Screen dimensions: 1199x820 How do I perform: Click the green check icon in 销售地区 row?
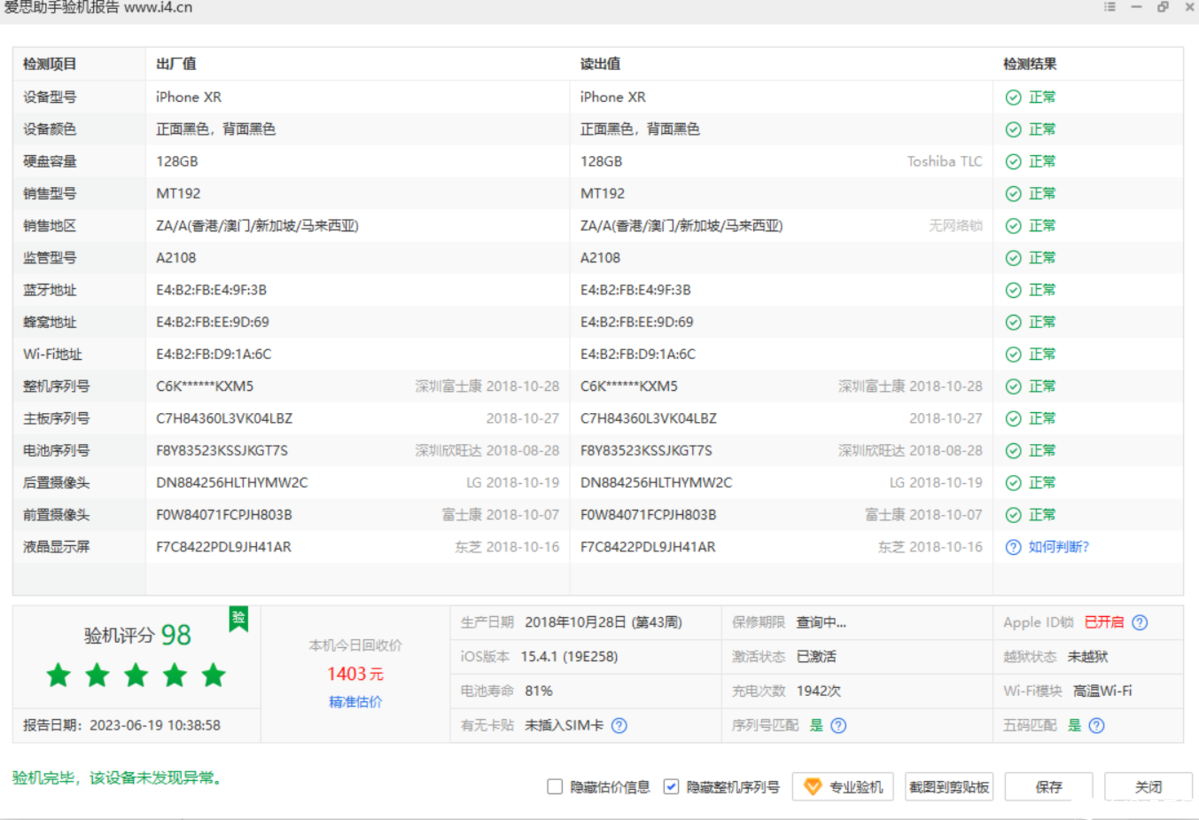[x=1013, y=226]
